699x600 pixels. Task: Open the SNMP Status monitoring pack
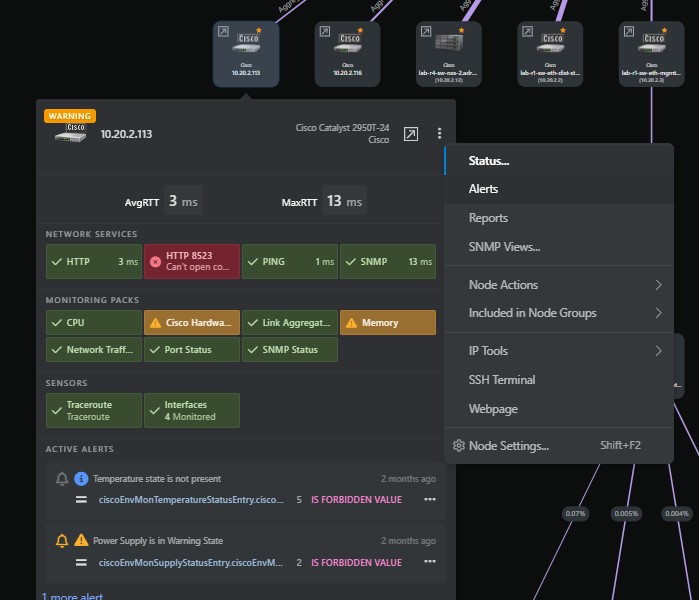click(x=290, y=349)
